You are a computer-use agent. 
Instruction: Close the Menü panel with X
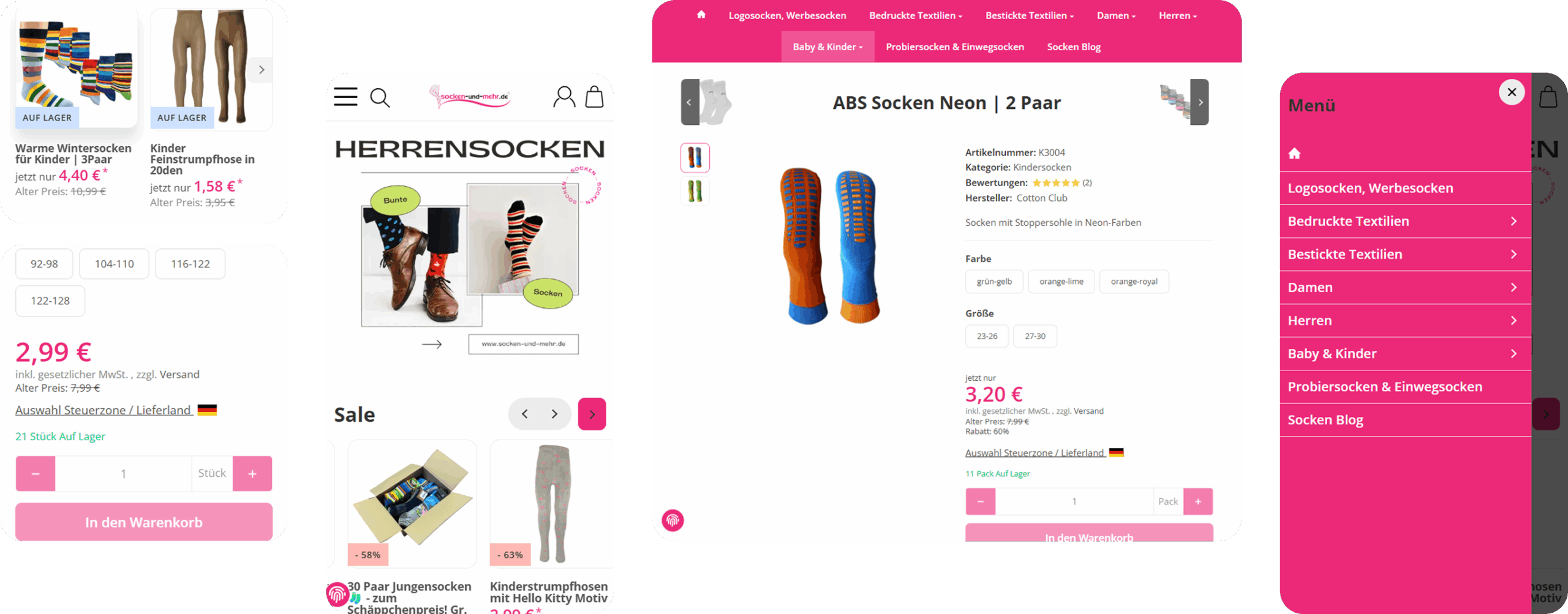(x=1512, y=92)
